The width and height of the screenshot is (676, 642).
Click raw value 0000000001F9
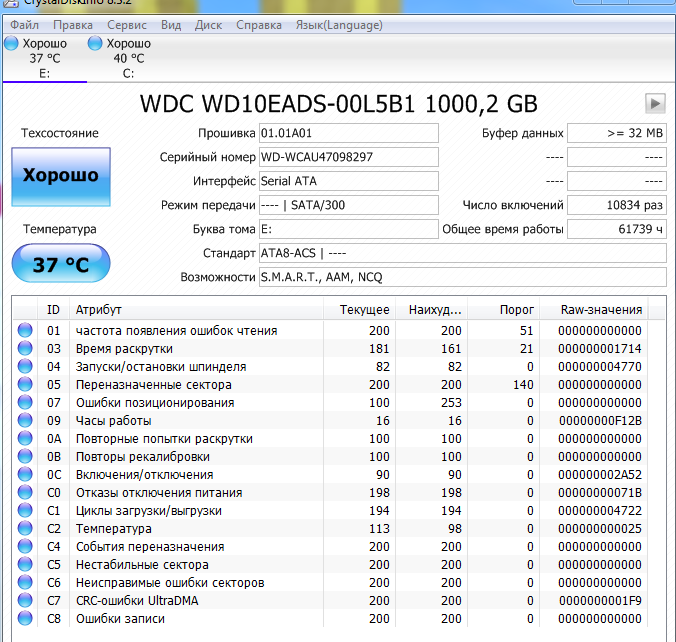pos(600,600)
